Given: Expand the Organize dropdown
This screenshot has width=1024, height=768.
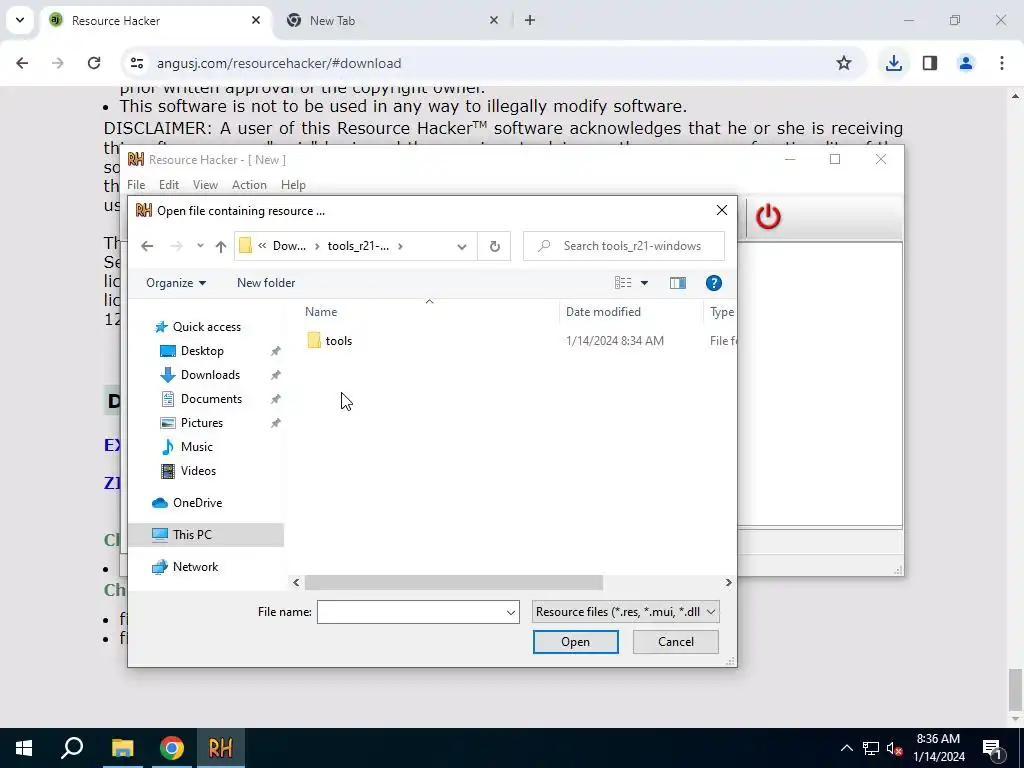Looking at the screenshot, I should [x=176, y=283].
